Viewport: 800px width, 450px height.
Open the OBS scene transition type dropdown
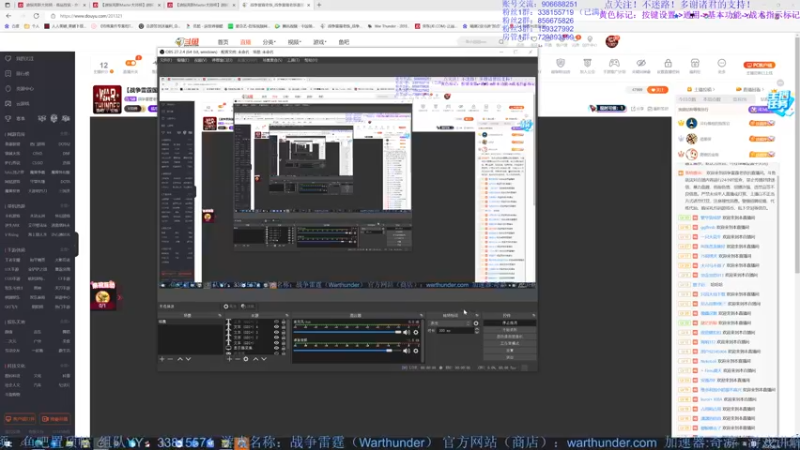[x=449, y=323]
